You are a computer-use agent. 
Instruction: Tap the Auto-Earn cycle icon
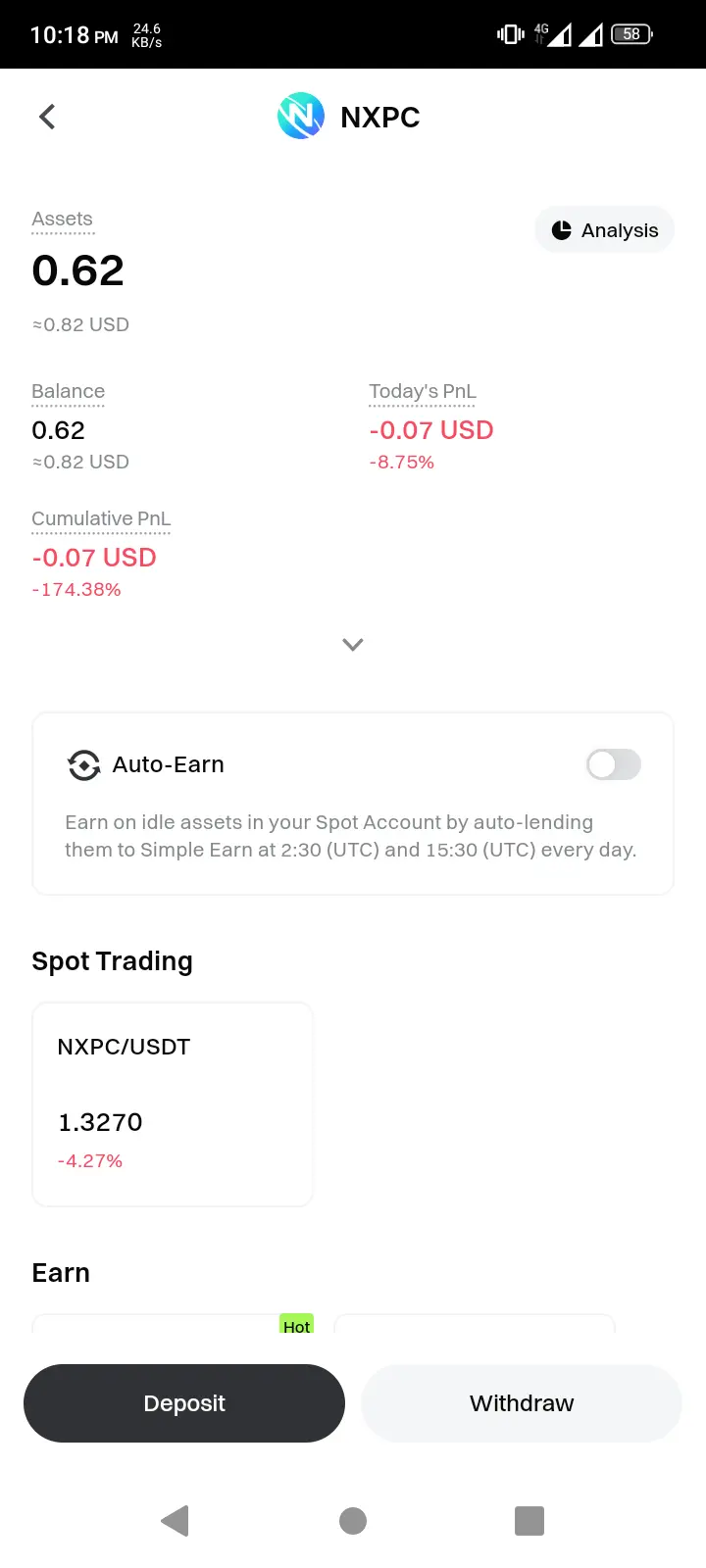(83, 764)
